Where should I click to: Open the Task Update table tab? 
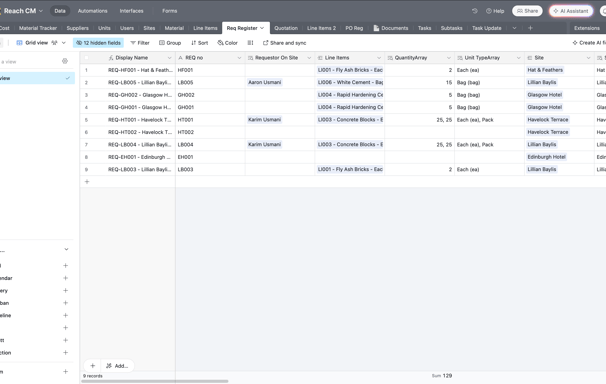pyautogui.click(x=487, y=28)
